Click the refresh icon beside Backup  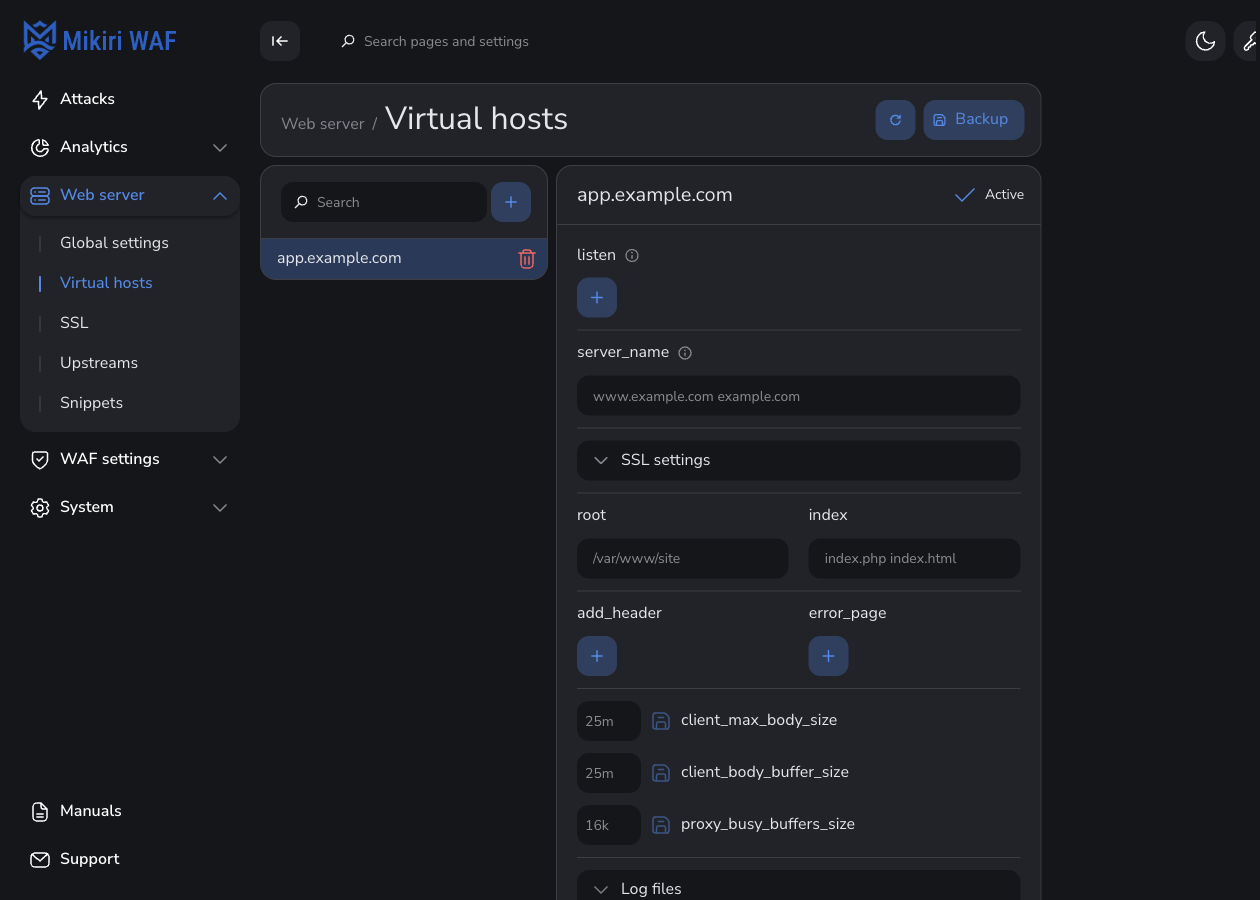point(895,120)
